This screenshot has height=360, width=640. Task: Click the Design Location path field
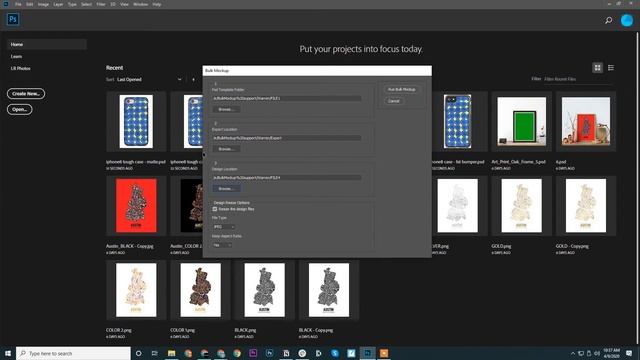point(287,178)
